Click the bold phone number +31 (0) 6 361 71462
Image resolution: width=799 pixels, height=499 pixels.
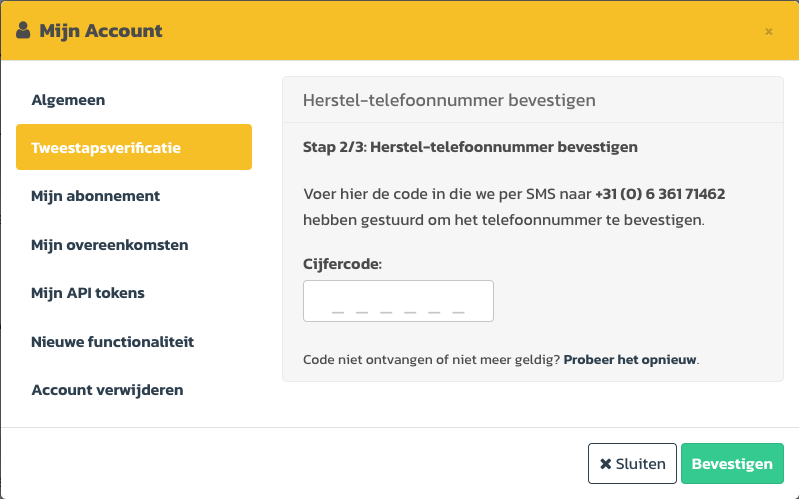(x=660, y=194)
